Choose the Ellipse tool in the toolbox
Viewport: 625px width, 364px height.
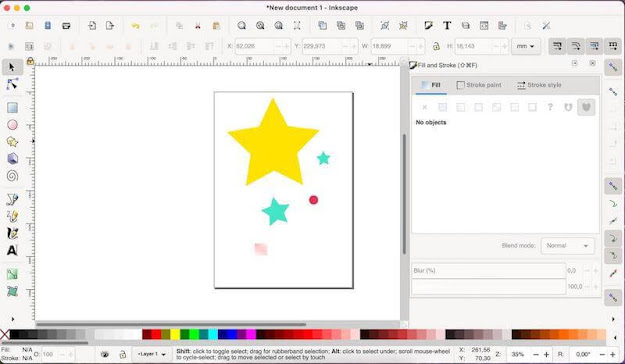12,125
